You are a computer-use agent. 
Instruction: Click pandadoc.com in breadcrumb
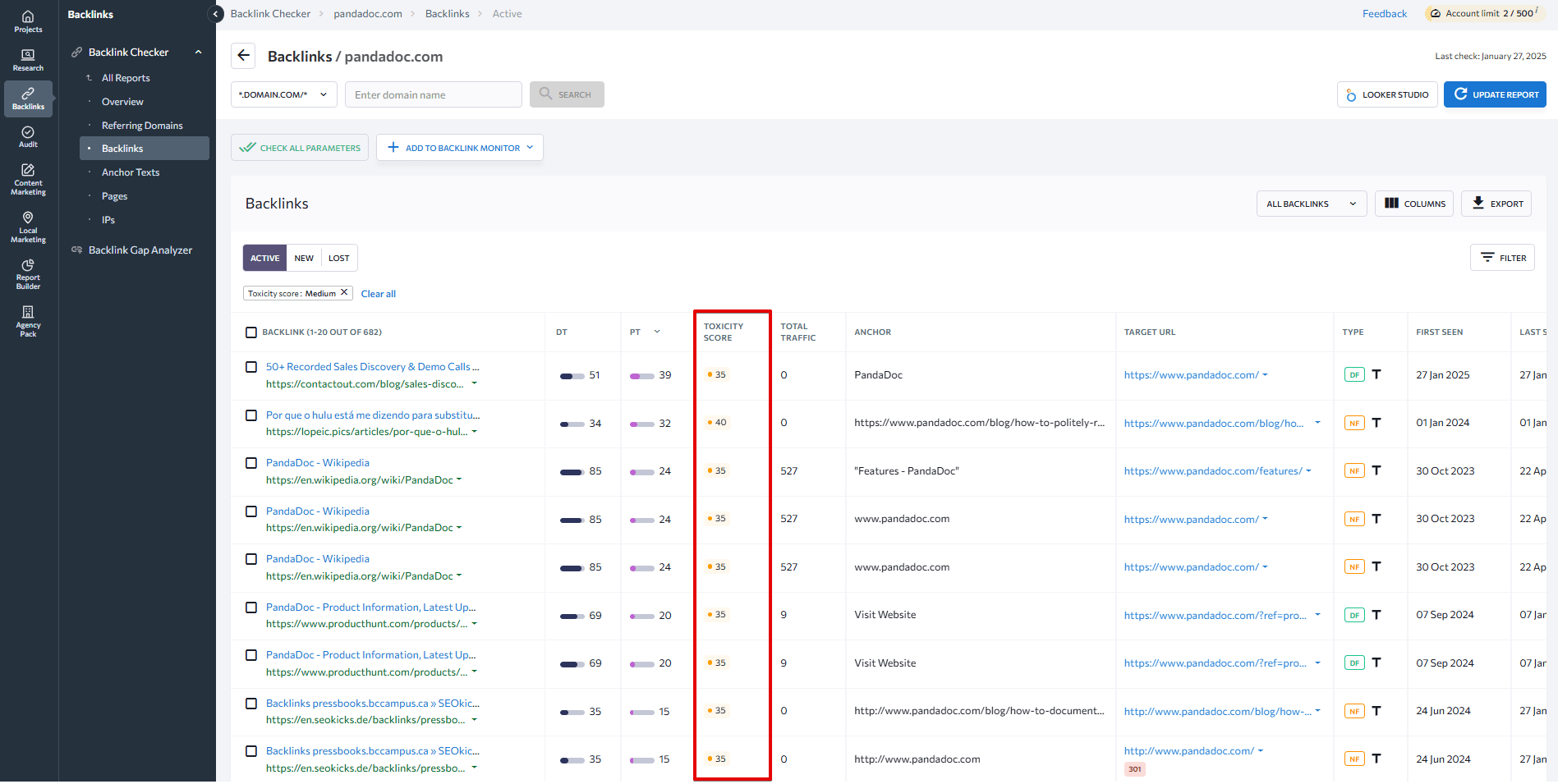pos(368,14)
